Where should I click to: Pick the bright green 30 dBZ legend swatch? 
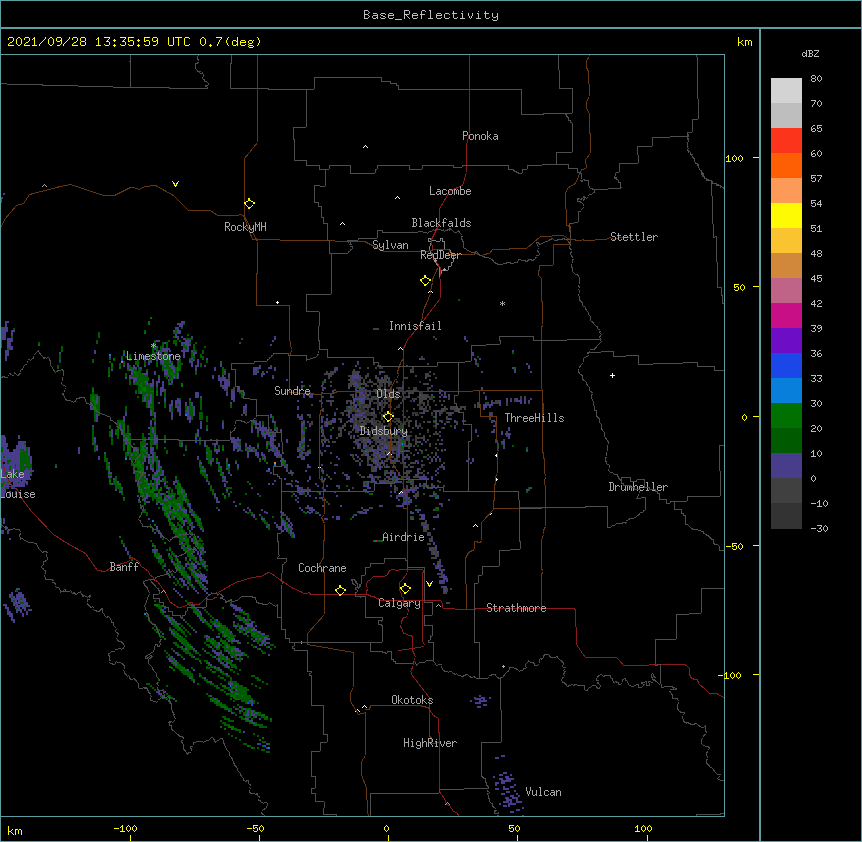click(786, 416)
